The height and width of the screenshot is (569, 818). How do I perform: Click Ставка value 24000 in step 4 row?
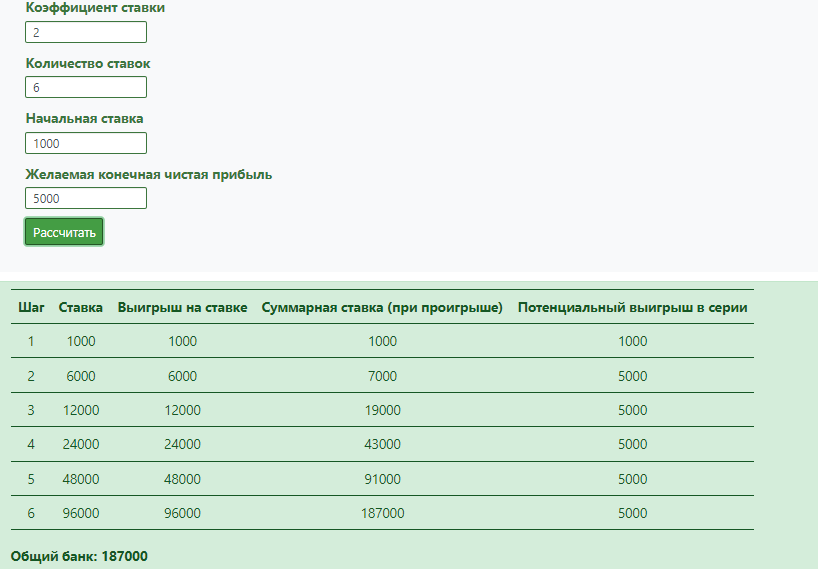click(x=81, y=444)
